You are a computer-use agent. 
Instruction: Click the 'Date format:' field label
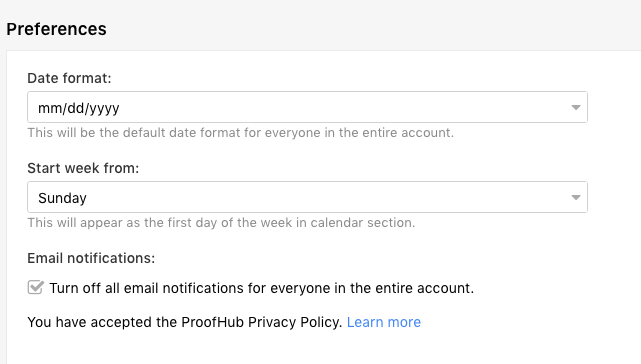point(69,78)
